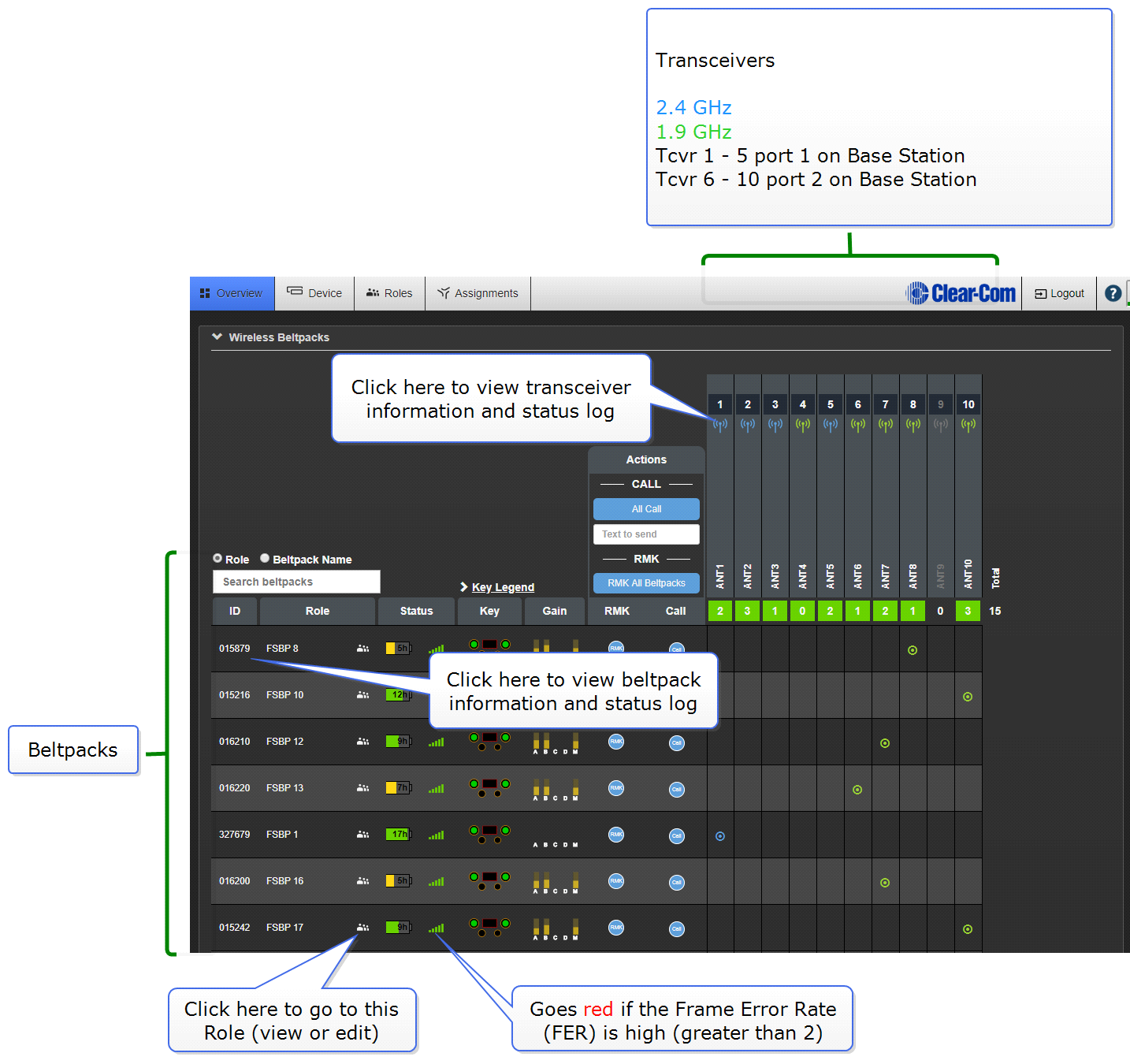This screenshot has height=1064, width=1130.
Task: Open the Roles tab
Action: pyautogui.click(x=389, y=293)
